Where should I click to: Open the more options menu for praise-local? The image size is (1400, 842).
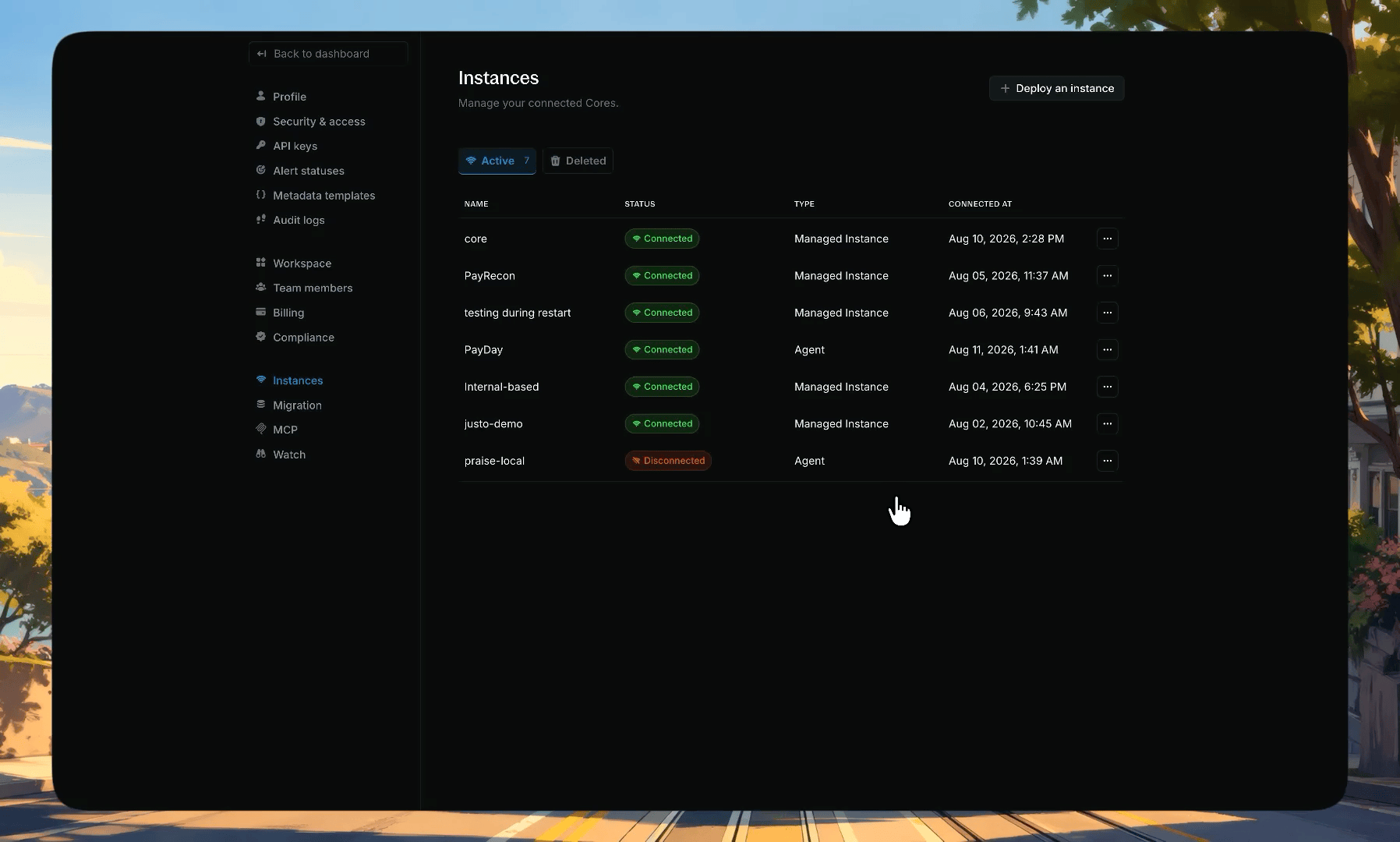[1107, 461]
